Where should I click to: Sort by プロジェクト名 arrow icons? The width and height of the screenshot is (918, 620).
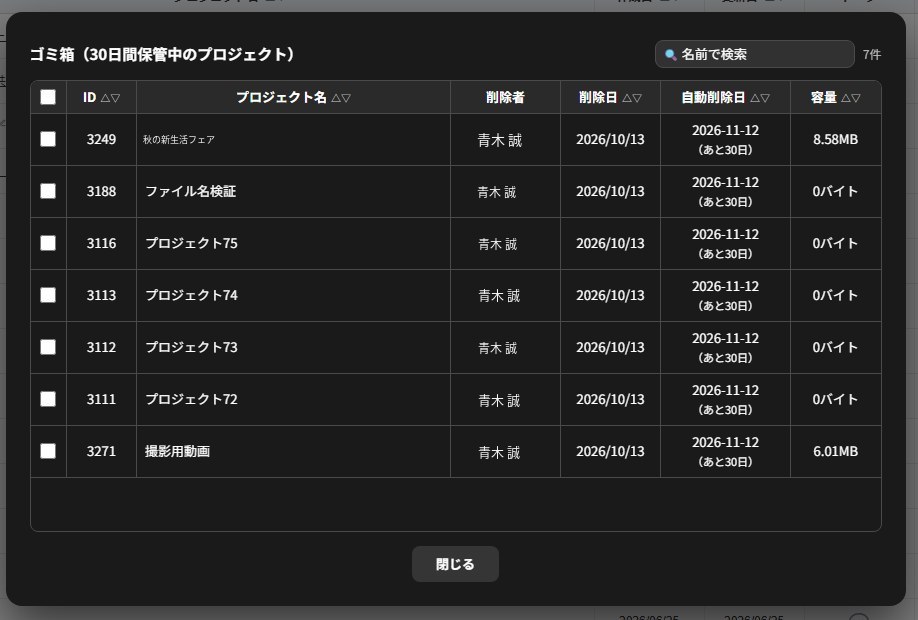(341, 98)
